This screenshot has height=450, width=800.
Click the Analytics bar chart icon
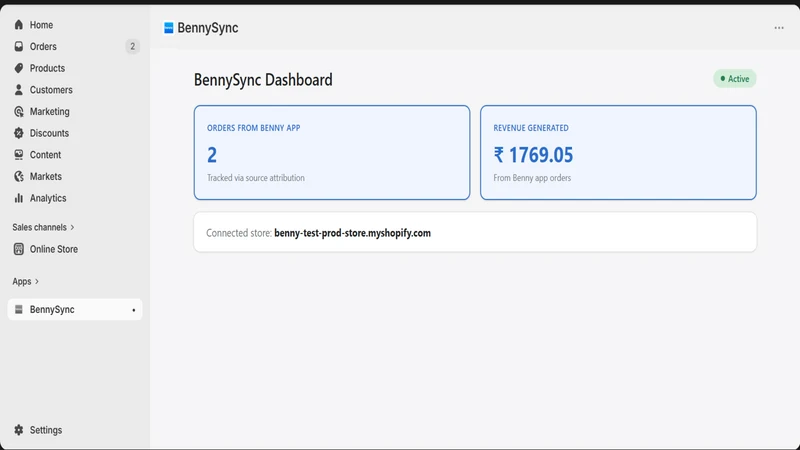coord(19,198)
